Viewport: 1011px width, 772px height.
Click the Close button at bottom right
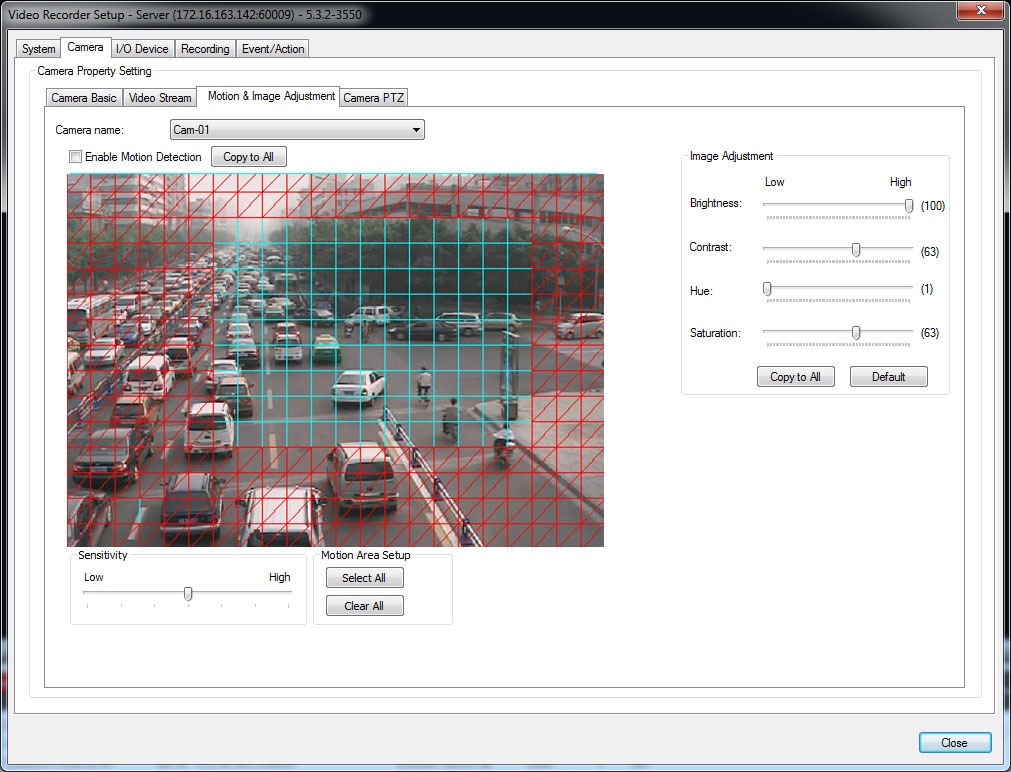tap(954, 743)
